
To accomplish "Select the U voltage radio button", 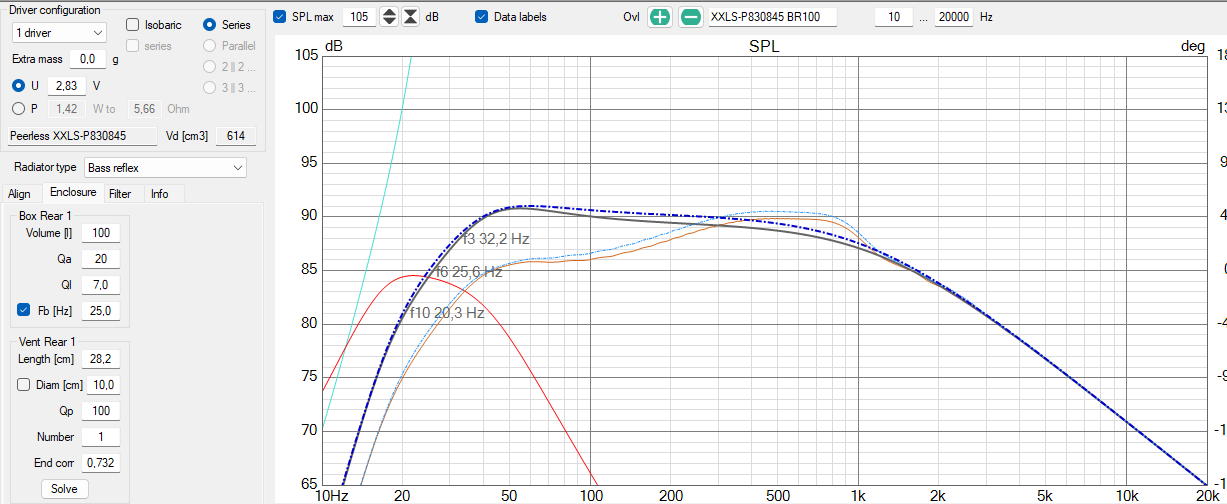I will tap(19, 86).
